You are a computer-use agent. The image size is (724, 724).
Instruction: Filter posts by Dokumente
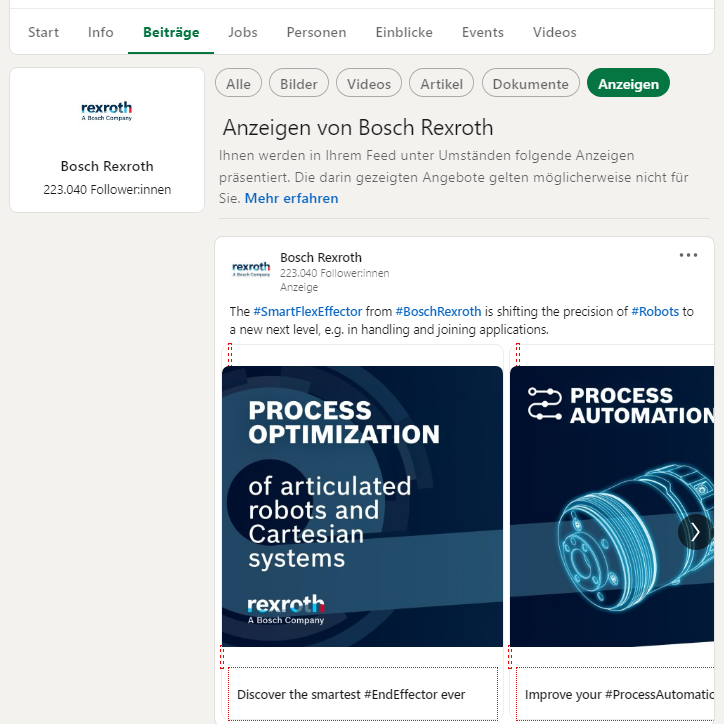pyautogui.click(x=531, y=84)
